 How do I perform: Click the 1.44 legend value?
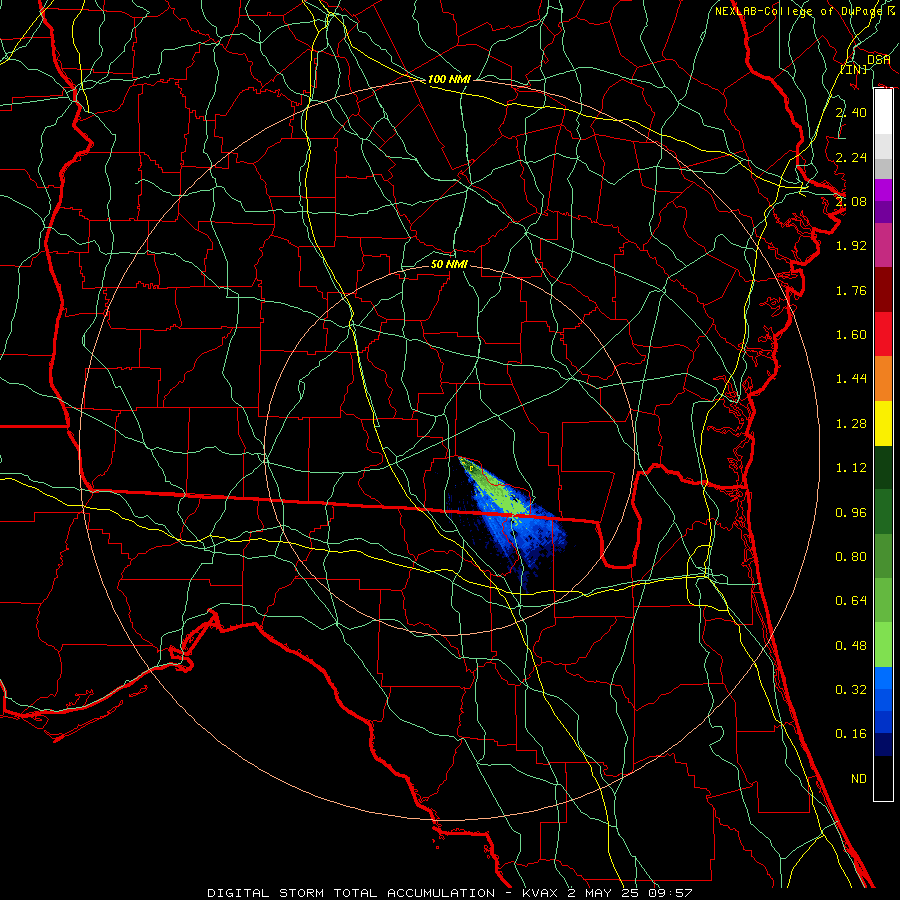tap(851, 379)
